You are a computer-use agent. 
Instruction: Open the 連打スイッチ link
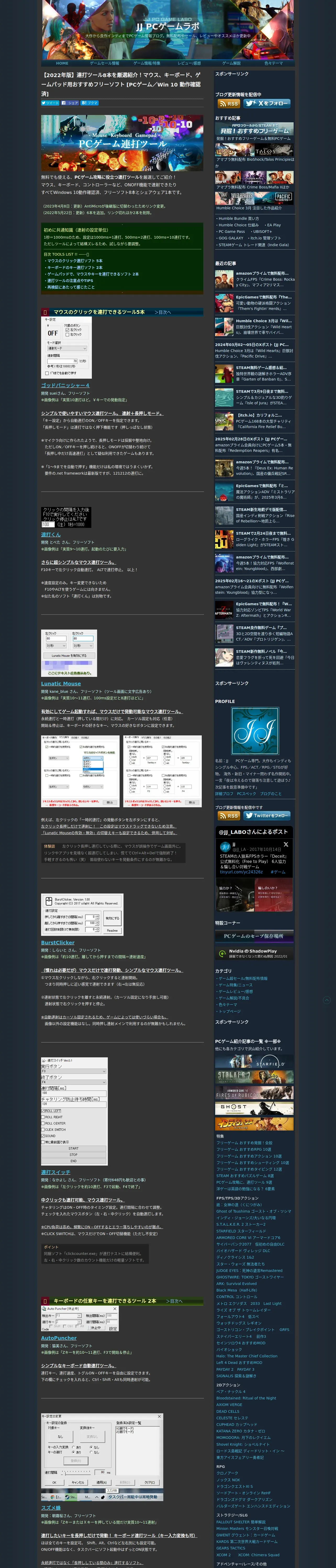(55, 1172)
